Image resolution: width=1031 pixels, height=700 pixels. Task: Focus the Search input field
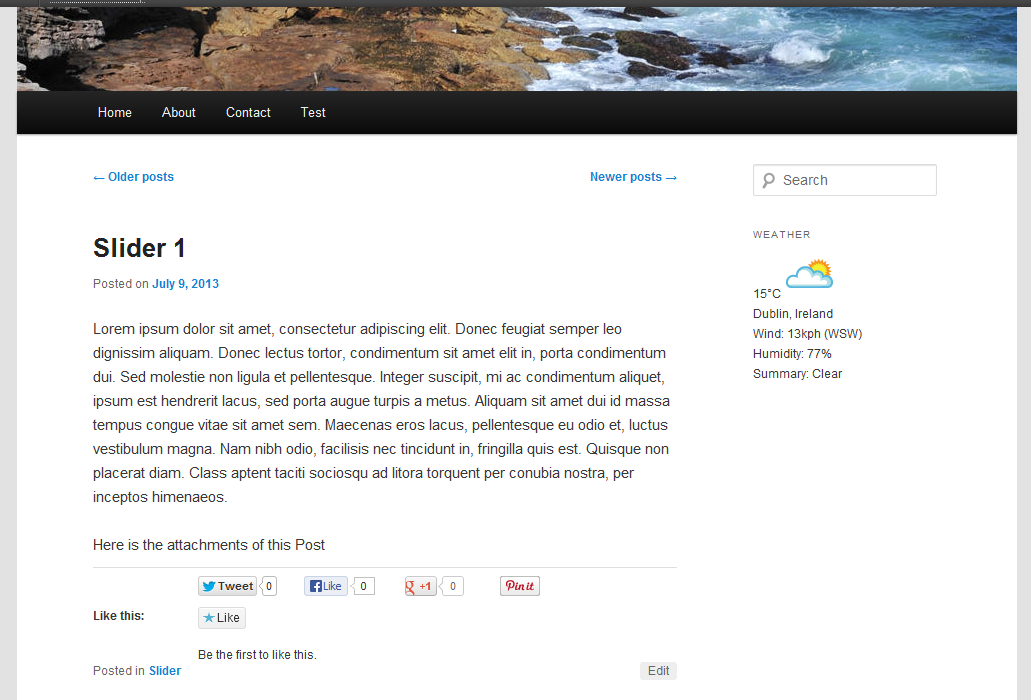(x=855, y=180)
